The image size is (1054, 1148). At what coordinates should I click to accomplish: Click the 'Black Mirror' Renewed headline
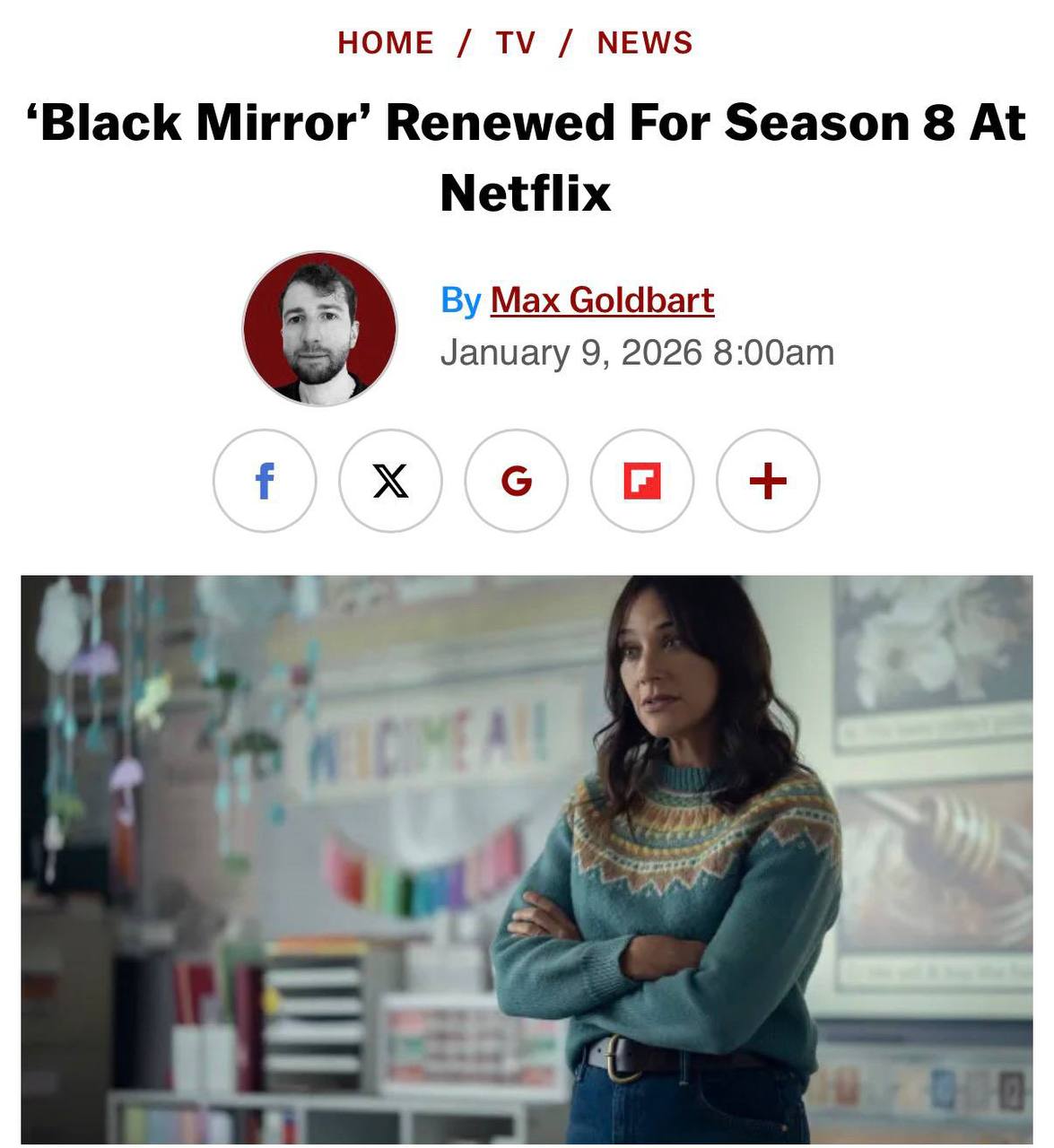[x=527, y=157]
